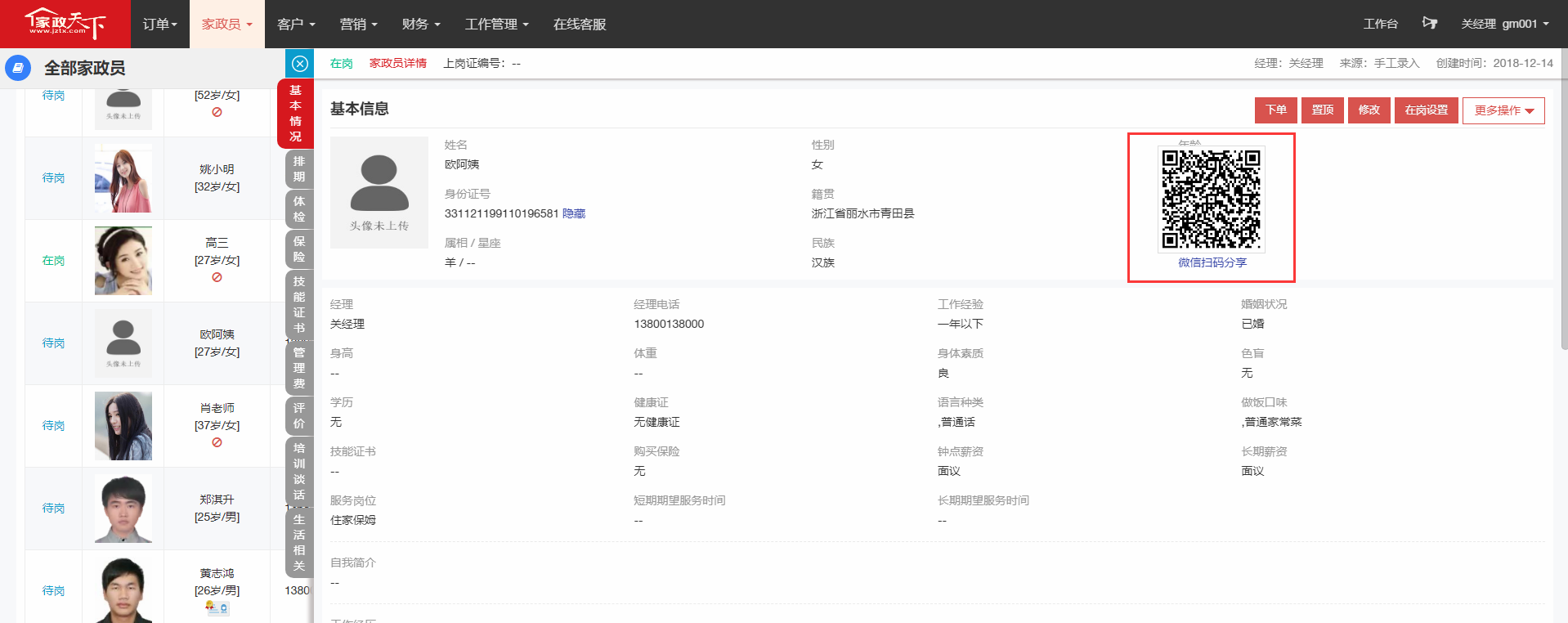Click the red prohibited icon under 高三

217,277
